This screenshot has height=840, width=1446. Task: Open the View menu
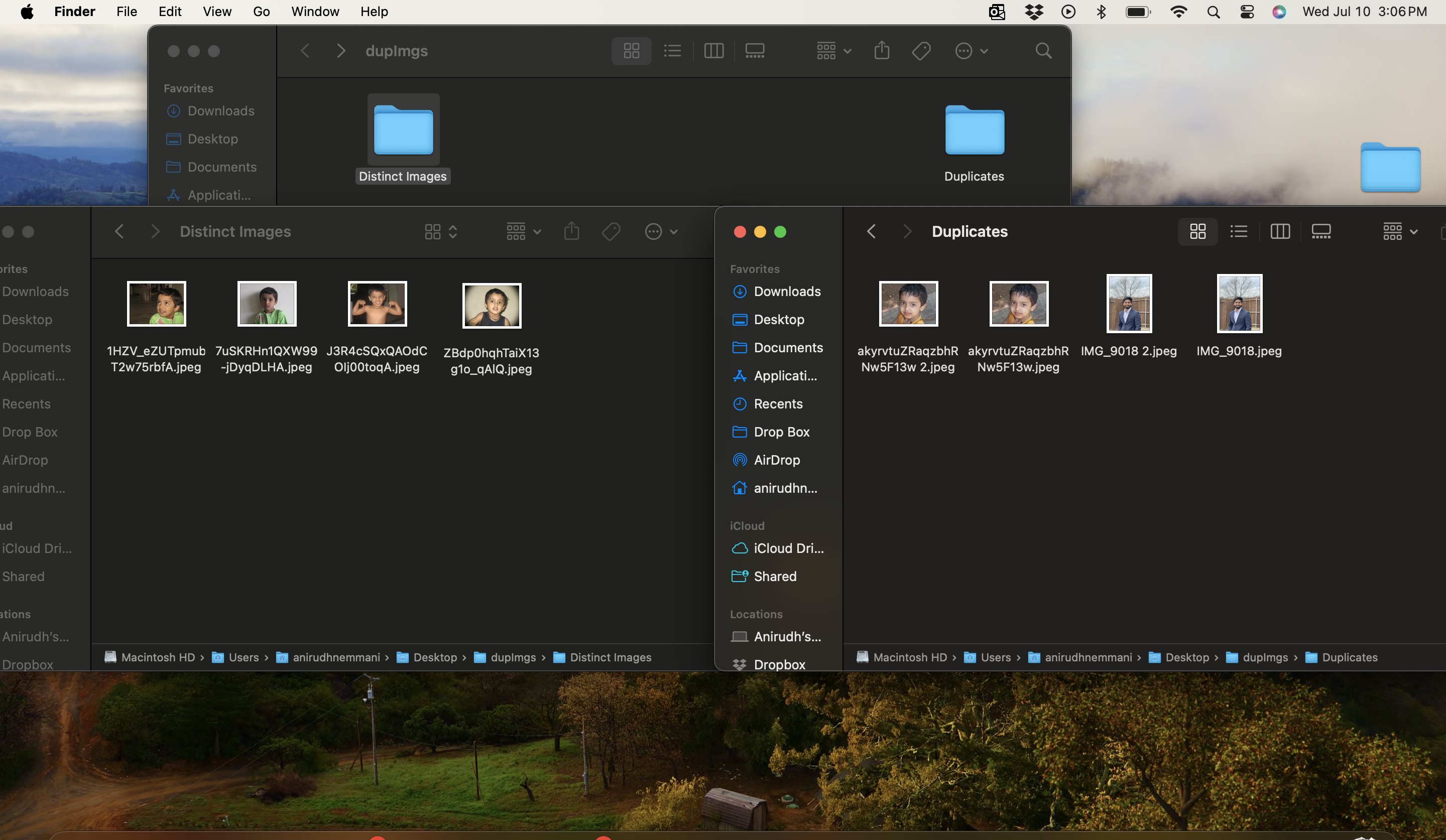pyautogui.click(x=217, y=12)
